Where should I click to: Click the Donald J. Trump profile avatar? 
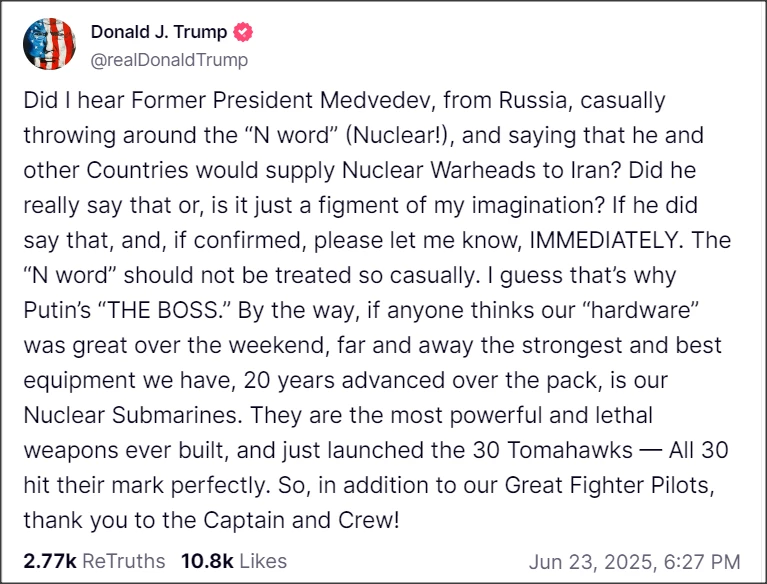click(47, 43)
